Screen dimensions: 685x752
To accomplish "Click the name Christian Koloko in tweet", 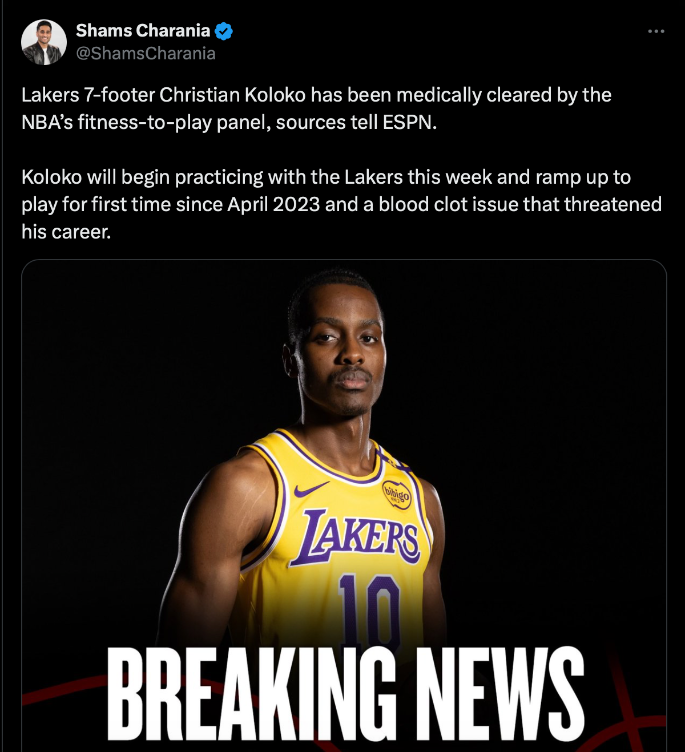I will (232, 95).
